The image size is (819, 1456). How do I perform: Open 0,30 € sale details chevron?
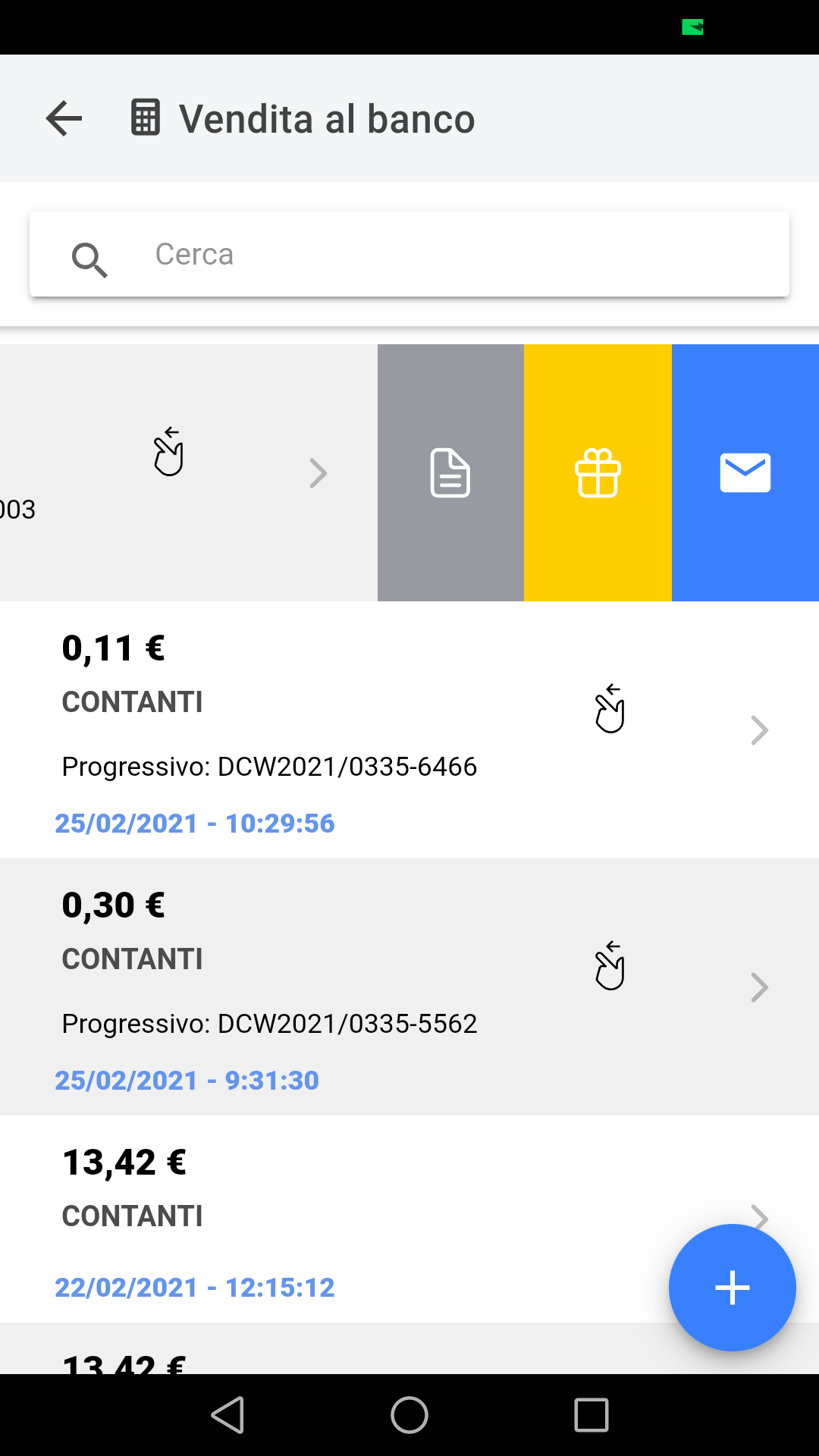(759, 987)
